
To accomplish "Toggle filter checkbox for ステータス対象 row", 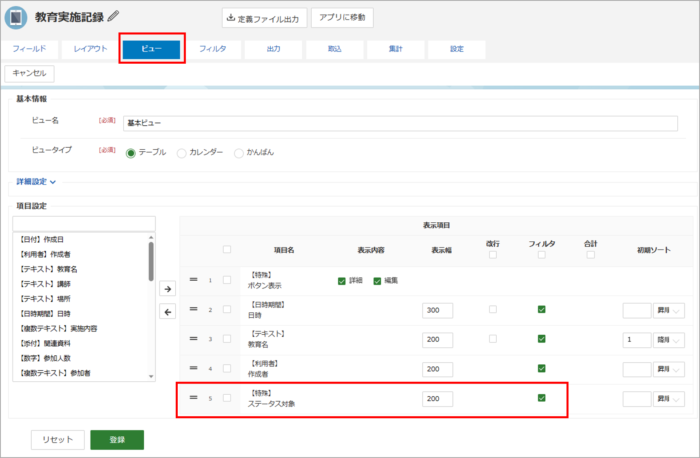I will click(542, 398).
